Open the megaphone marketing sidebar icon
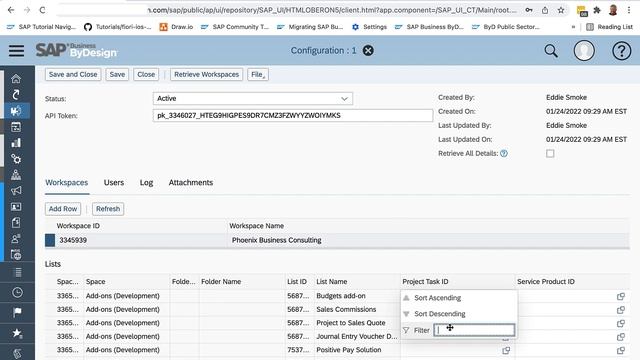 16,191
